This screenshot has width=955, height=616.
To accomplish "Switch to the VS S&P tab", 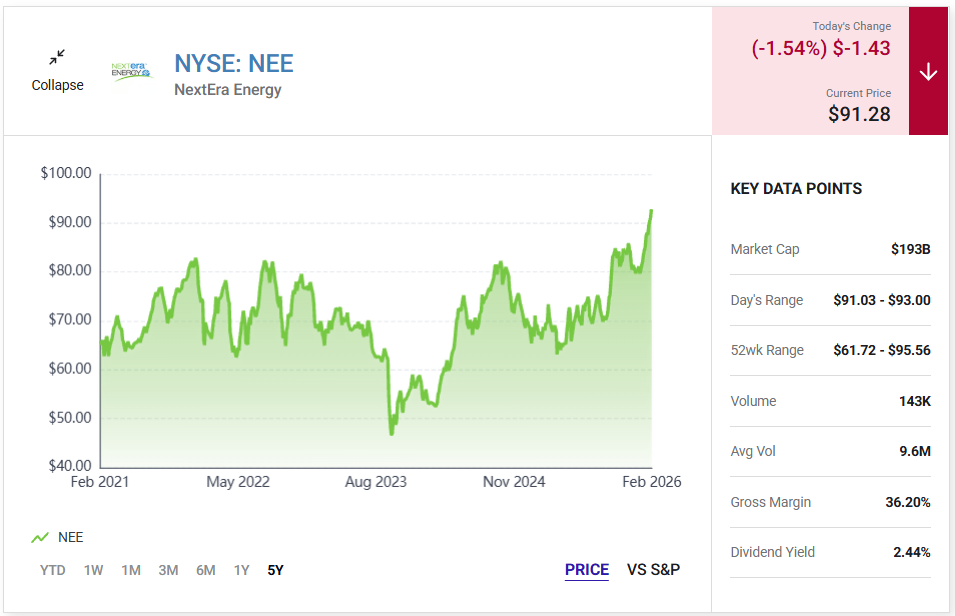I will (653, 570).
